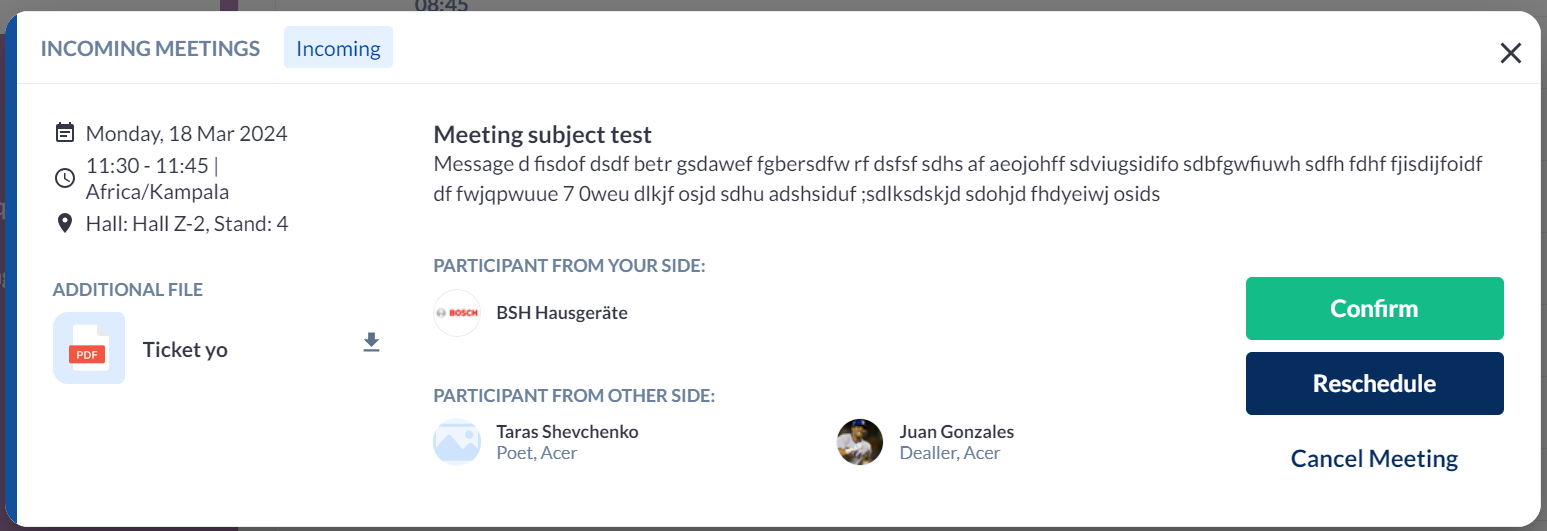Screen dimensions: 1547x531
Task: Open the Taras Shevchenko participant name
Action: (567, 432)
